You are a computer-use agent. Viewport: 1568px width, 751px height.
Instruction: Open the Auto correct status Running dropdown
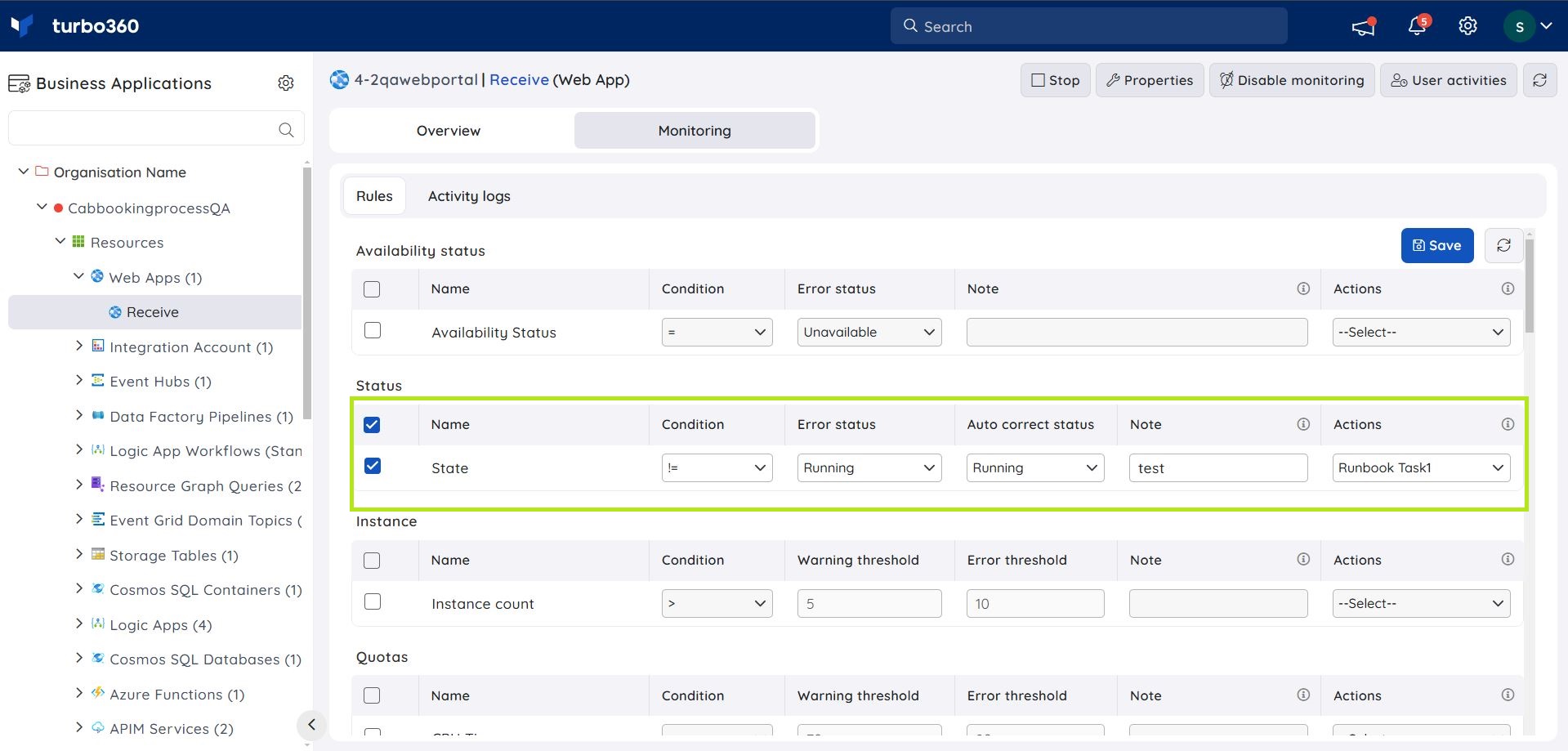[x=1035, y=467]
